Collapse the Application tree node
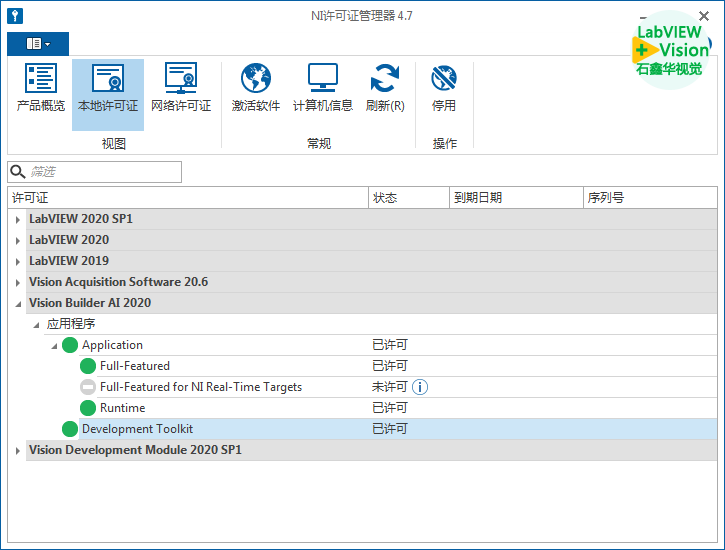 click(54, 345)
